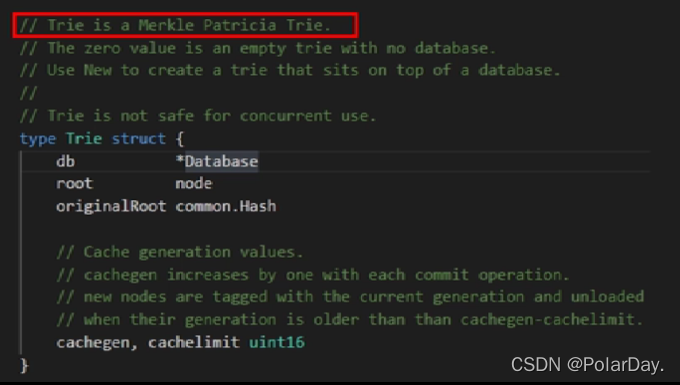The height and width of the screenshot is (385, 680).
Task: Select the node type of root
Action: (x=194, y=184)
